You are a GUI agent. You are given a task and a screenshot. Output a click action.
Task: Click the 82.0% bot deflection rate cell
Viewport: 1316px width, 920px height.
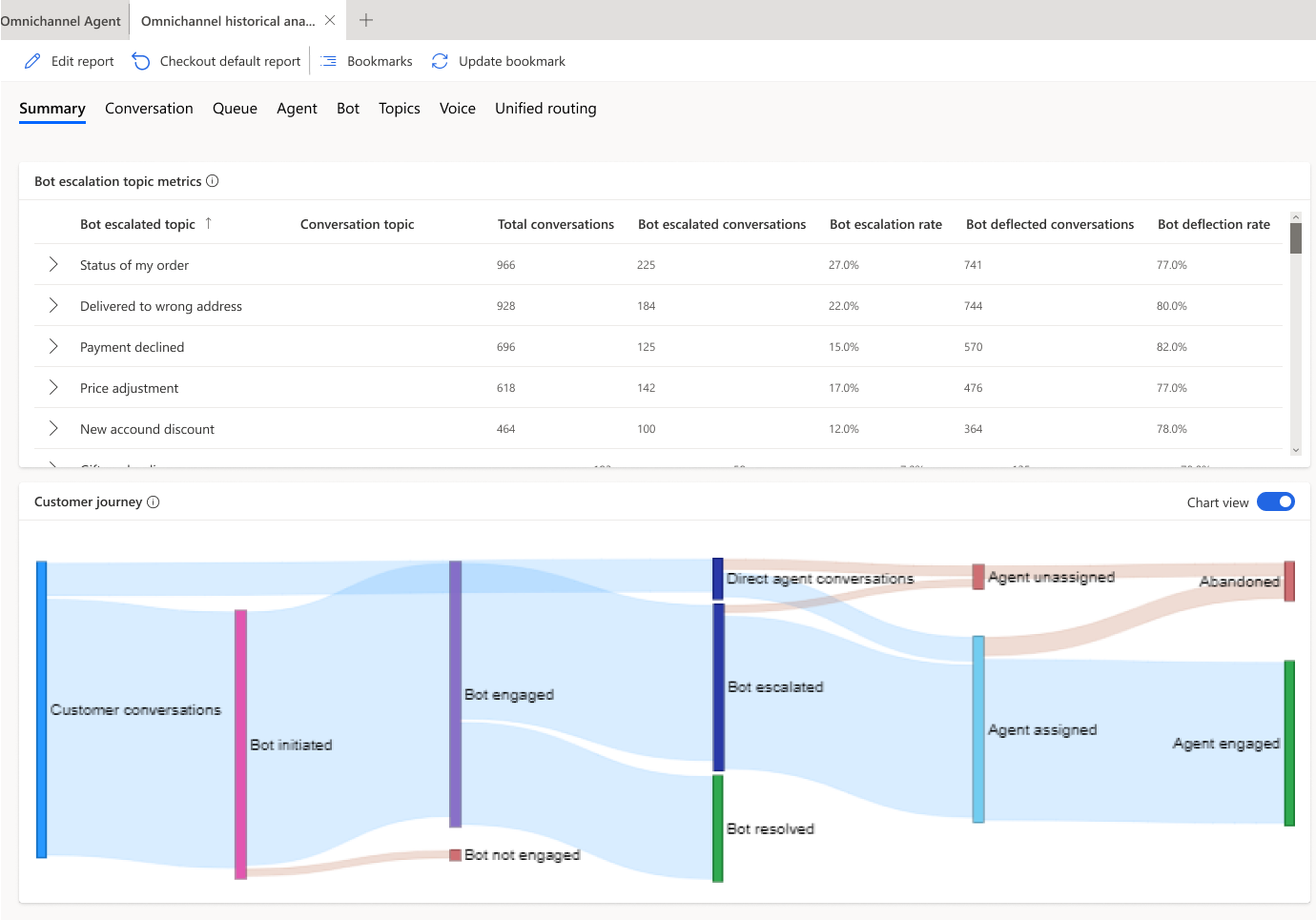point(1172,347)
